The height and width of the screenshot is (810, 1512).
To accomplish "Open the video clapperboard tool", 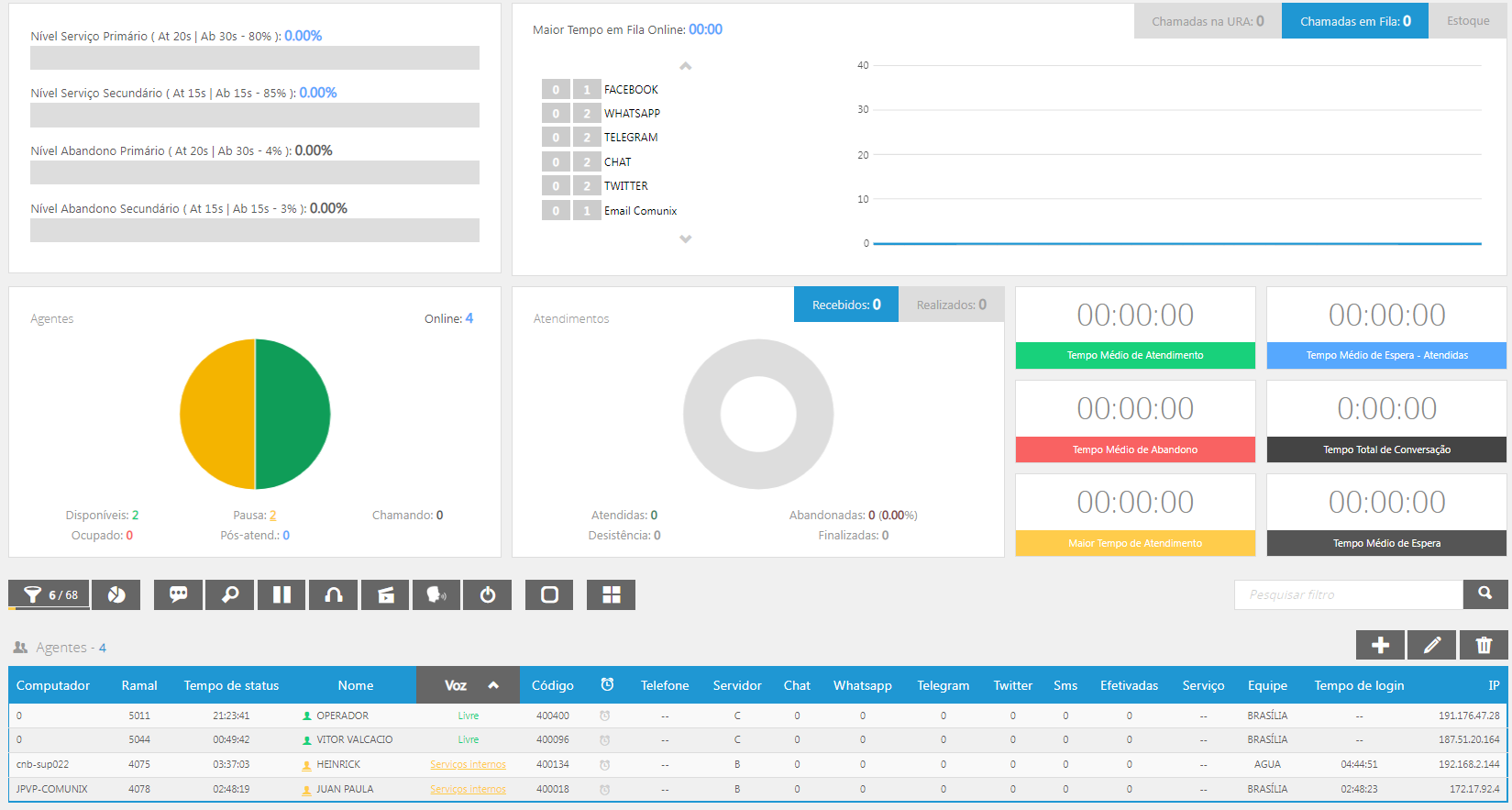I will coord(385,594).
